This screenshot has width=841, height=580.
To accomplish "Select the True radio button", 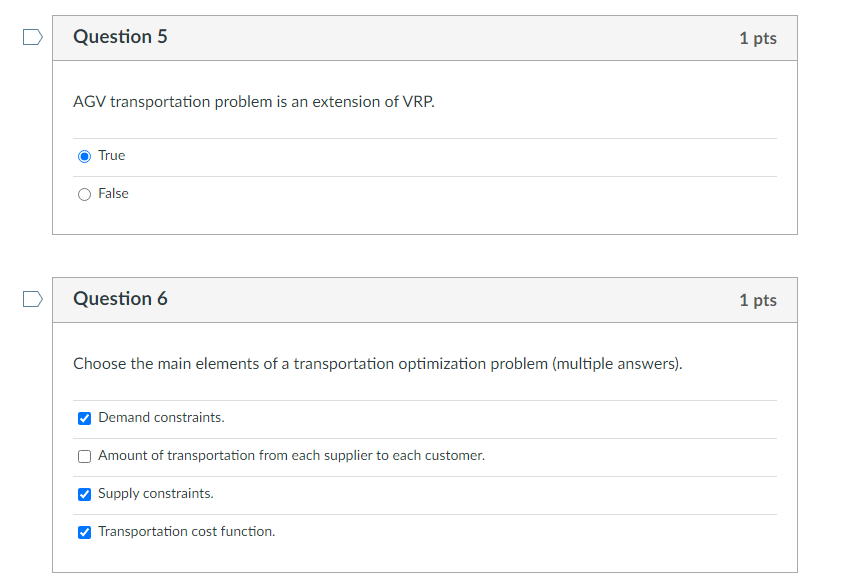I will [x=84, y=155].
